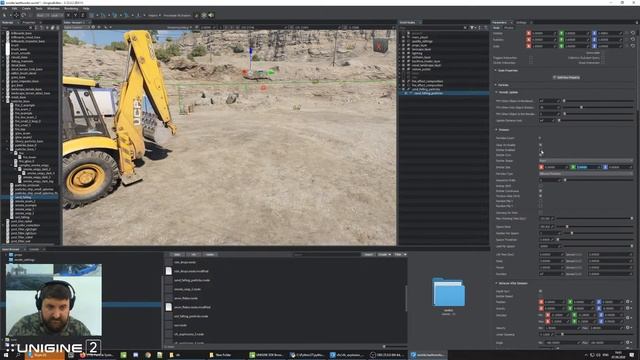Open the Help menu
Viewport: 640px width, 360px height.
pos(86,9)
